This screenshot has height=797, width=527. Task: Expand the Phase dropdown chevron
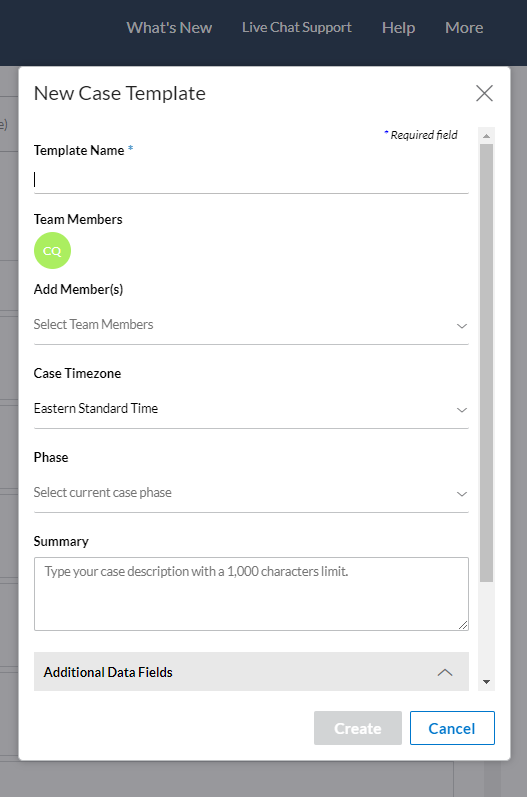click(x=461, y=494)
